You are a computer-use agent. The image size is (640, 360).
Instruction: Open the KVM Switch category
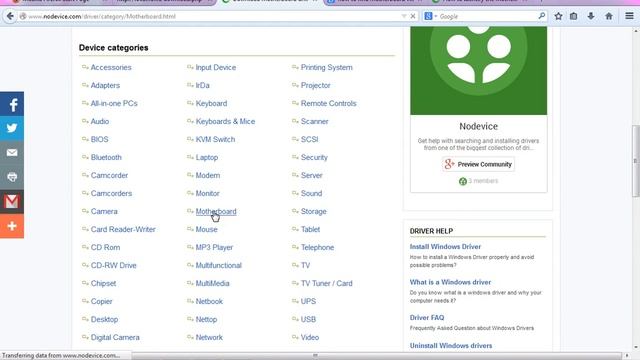coord(215,139)
